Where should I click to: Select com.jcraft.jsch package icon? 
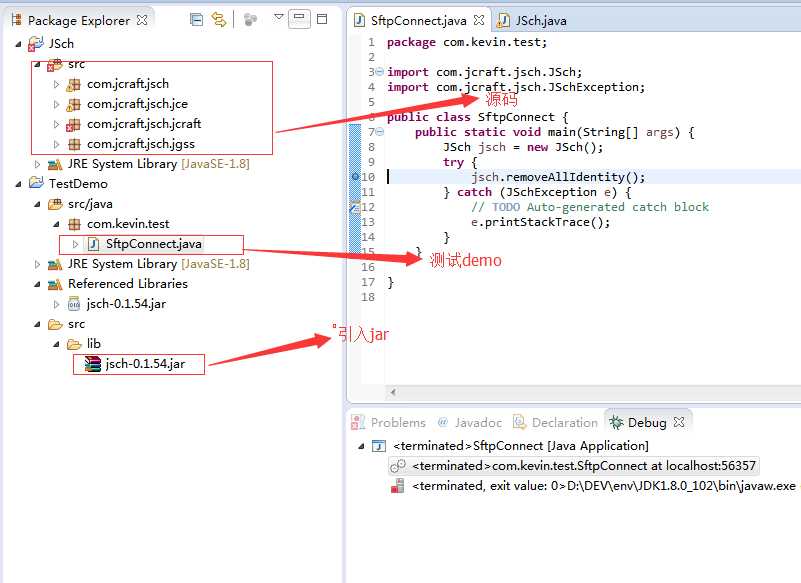point(74,84)
